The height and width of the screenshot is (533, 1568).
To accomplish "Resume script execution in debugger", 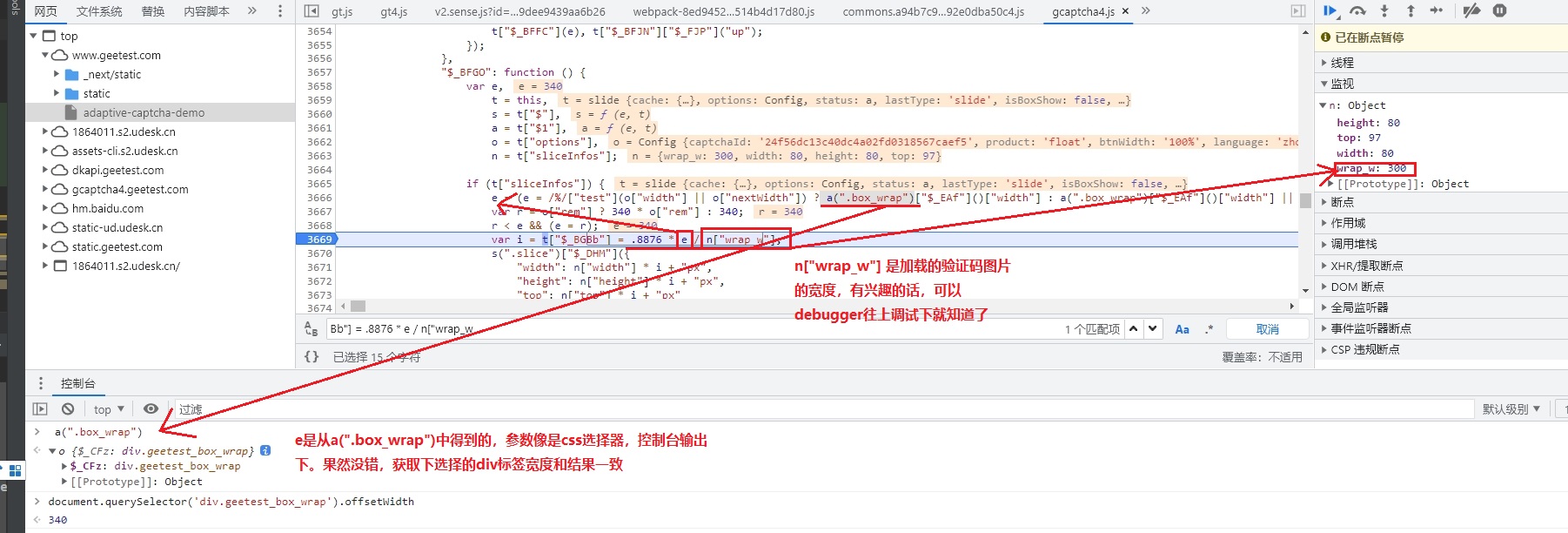I will tap(1330, 10).
